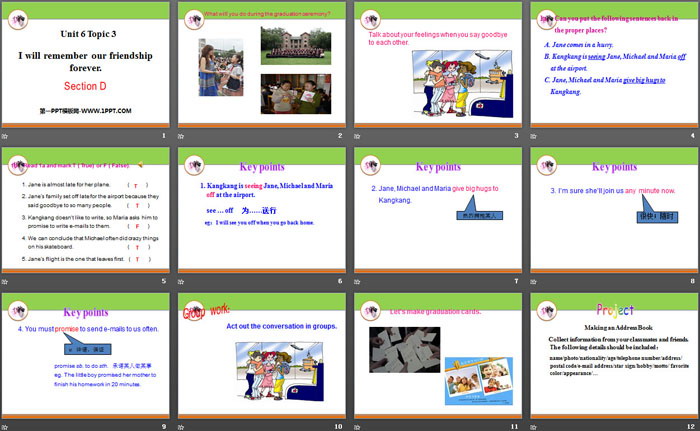Click the sound speaker icon on slide 5
The width and height of the screenshot is (700, 431).
pos(140,165)
